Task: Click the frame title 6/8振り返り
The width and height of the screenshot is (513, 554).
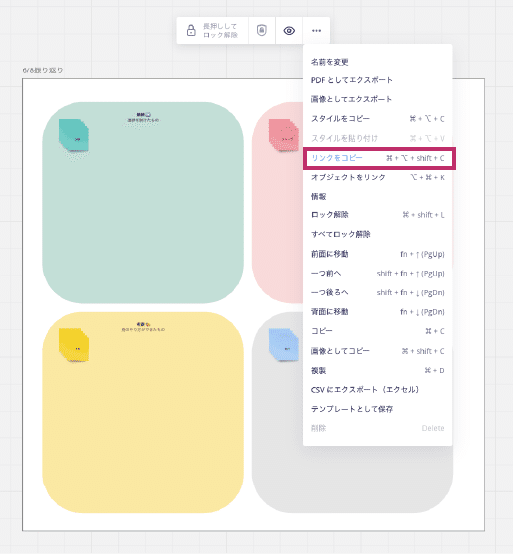Action: pyautogui.click(x=43, y=70)
